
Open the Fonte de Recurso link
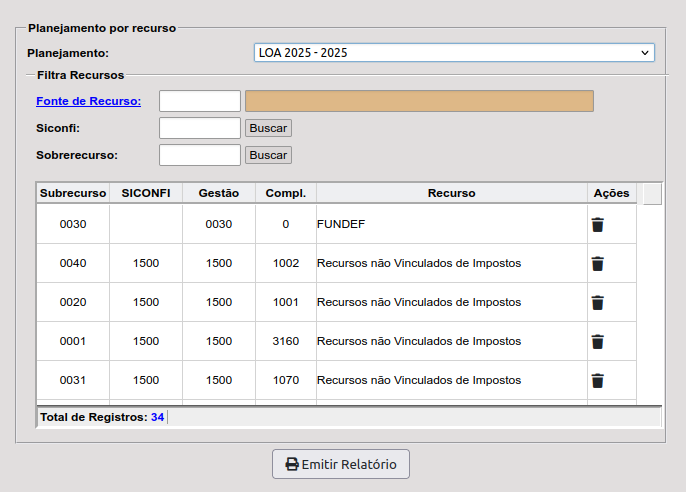tap(88, 101)
